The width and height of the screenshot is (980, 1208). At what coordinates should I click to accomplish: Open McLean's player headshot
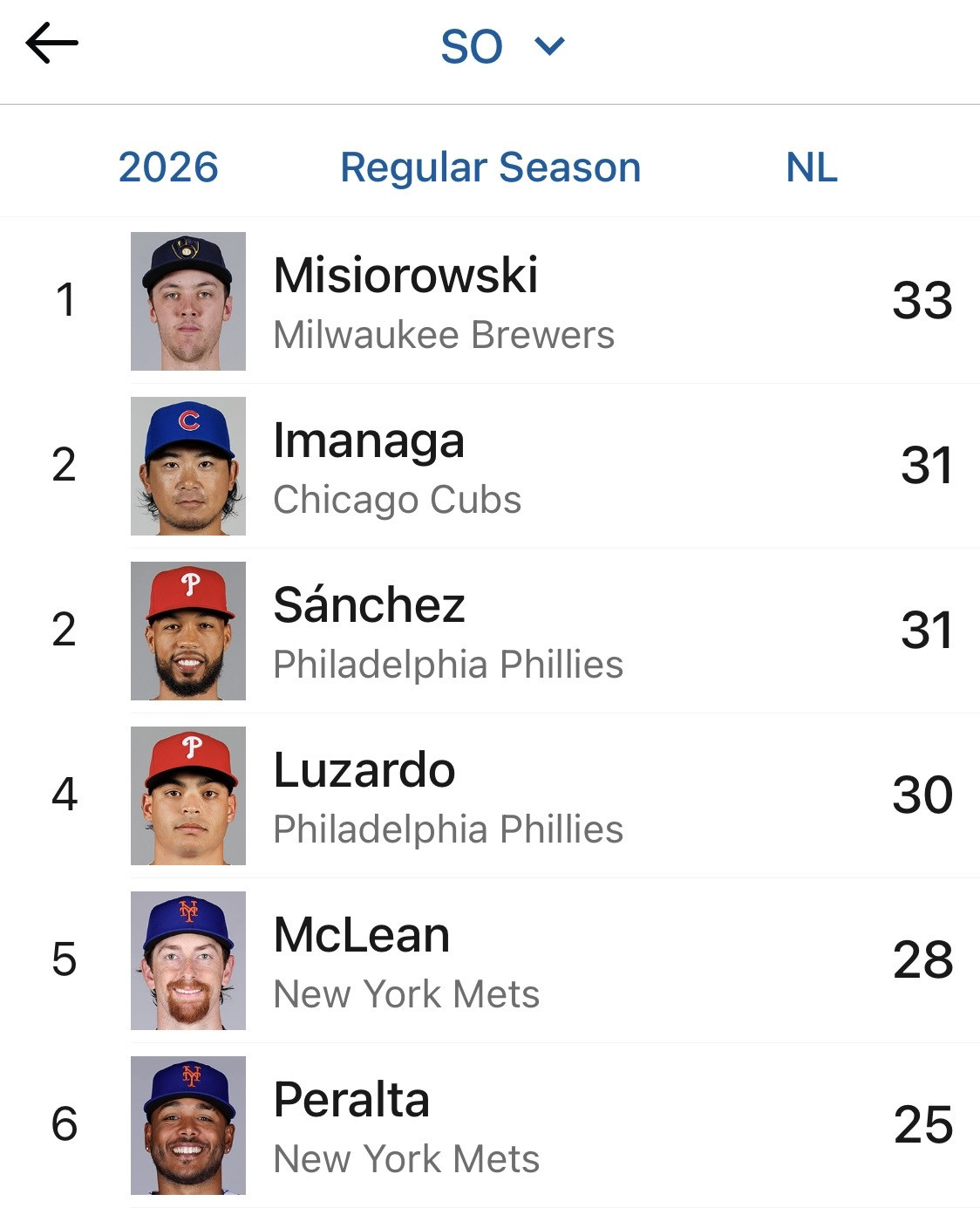click(188, 960)
